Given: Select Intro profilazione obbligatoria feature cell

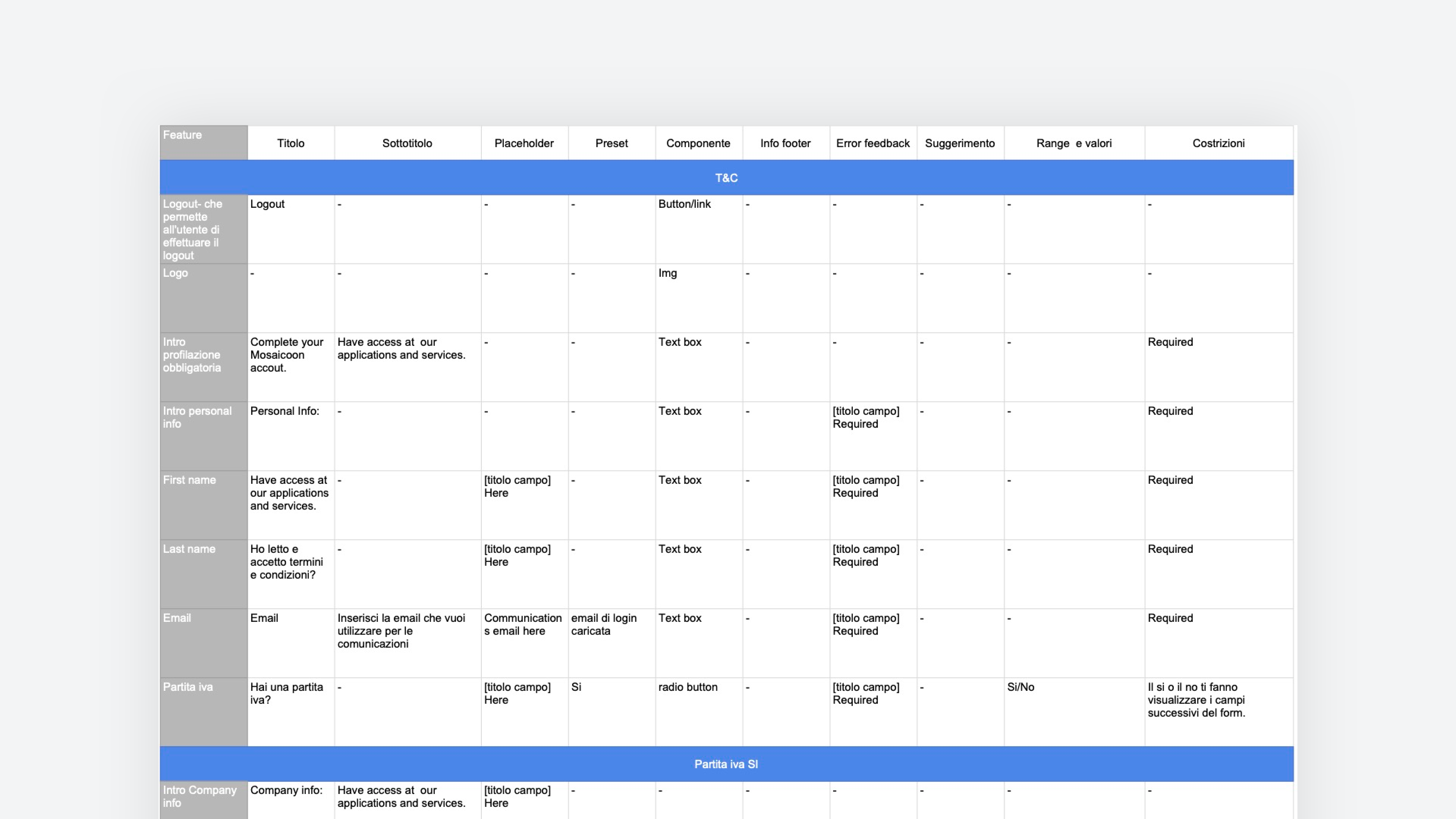Looking at the screenshot, I should coord(203,367).
